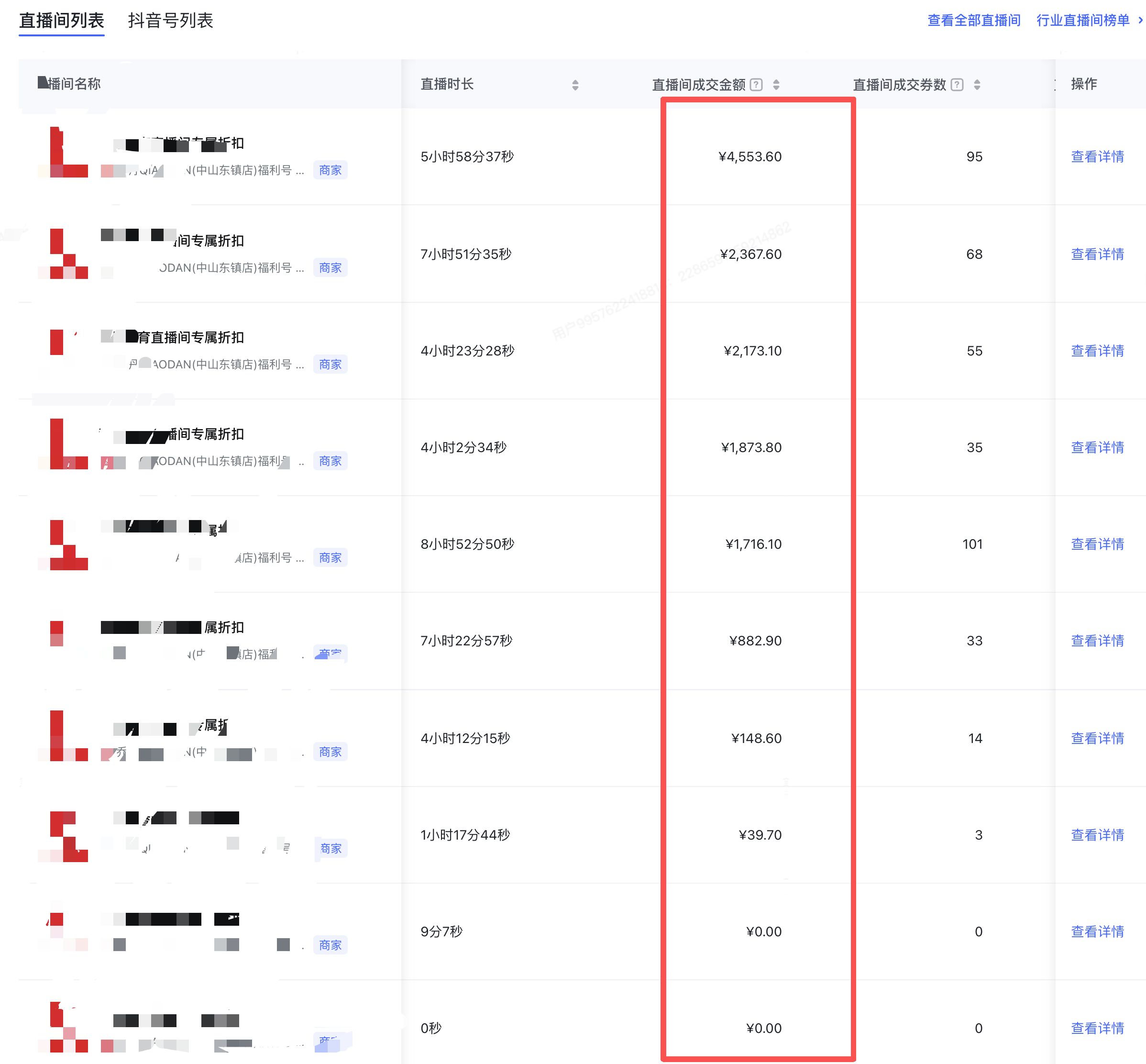1146x1064 pixels.
Task: Open 查看详情 for the ¥148.60 row
Action: (x=1097, y=738)
